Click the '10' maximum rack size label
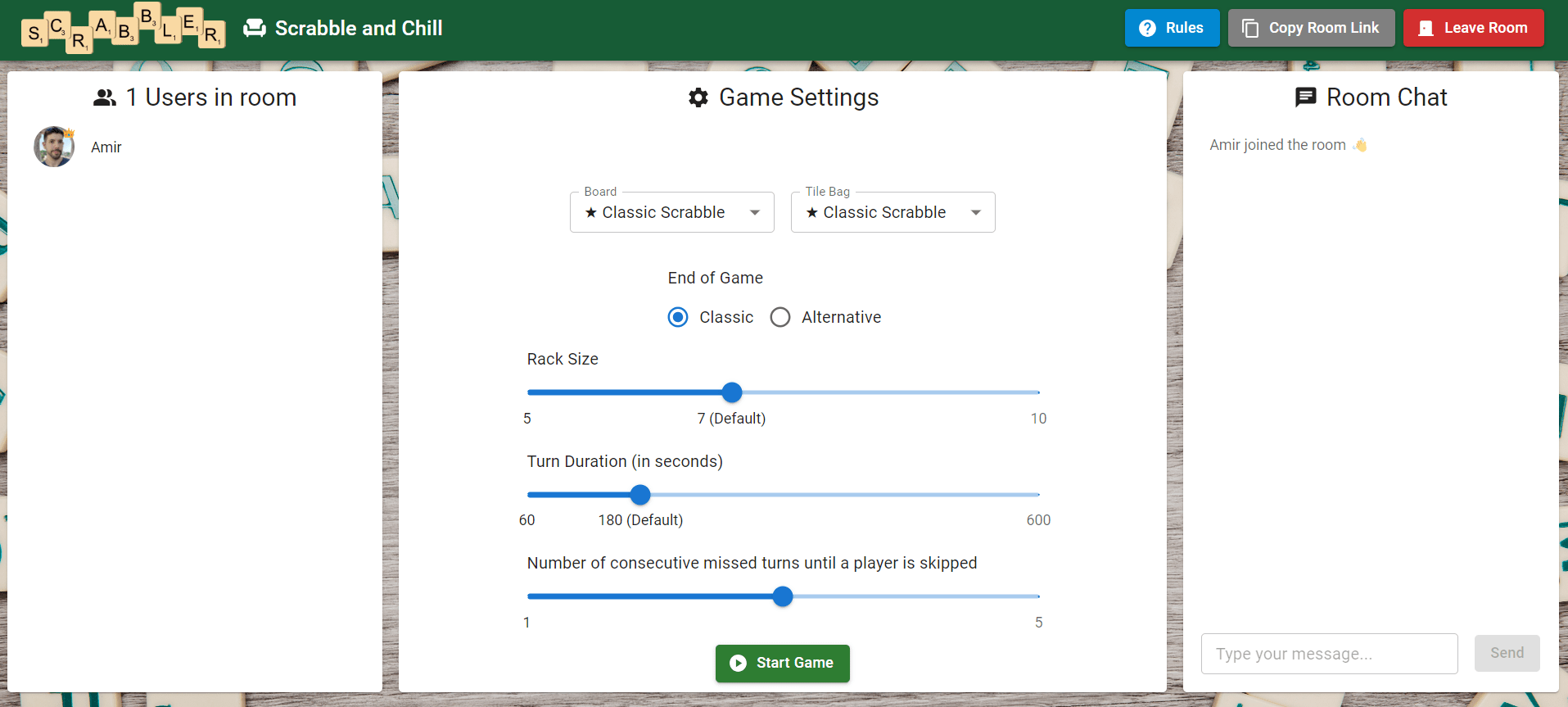 pyautogui.click(x=1038, y=419)
